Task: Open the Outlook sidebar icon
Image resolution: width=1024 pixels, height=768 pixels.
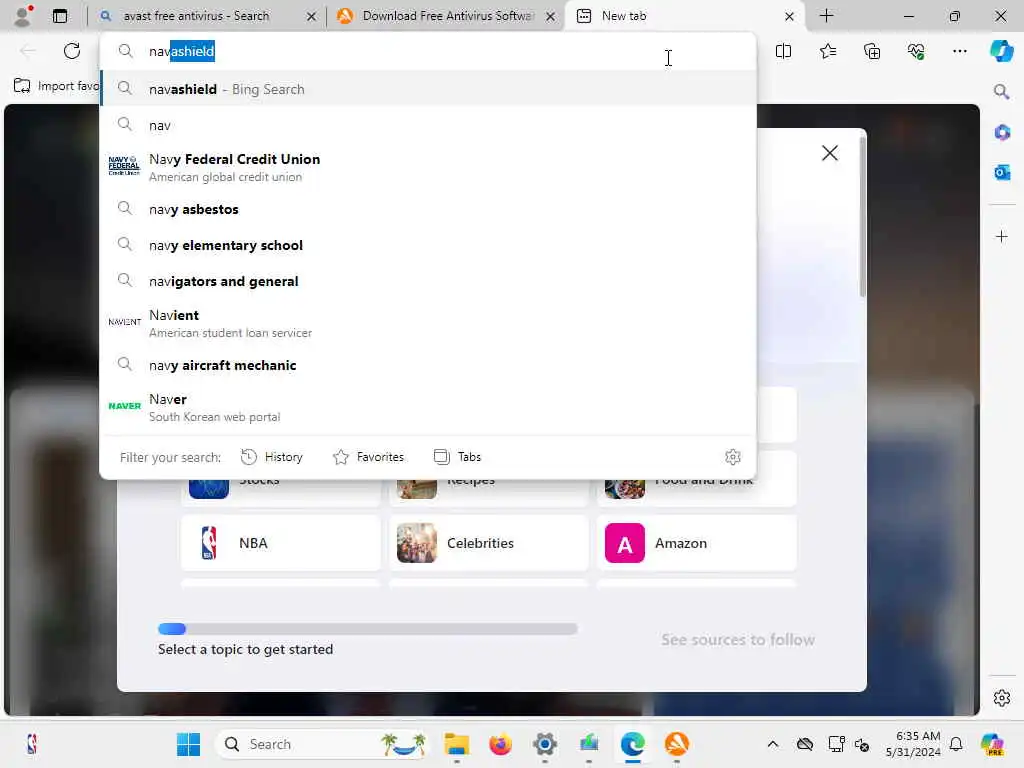Action: [x=1001, y=172]
